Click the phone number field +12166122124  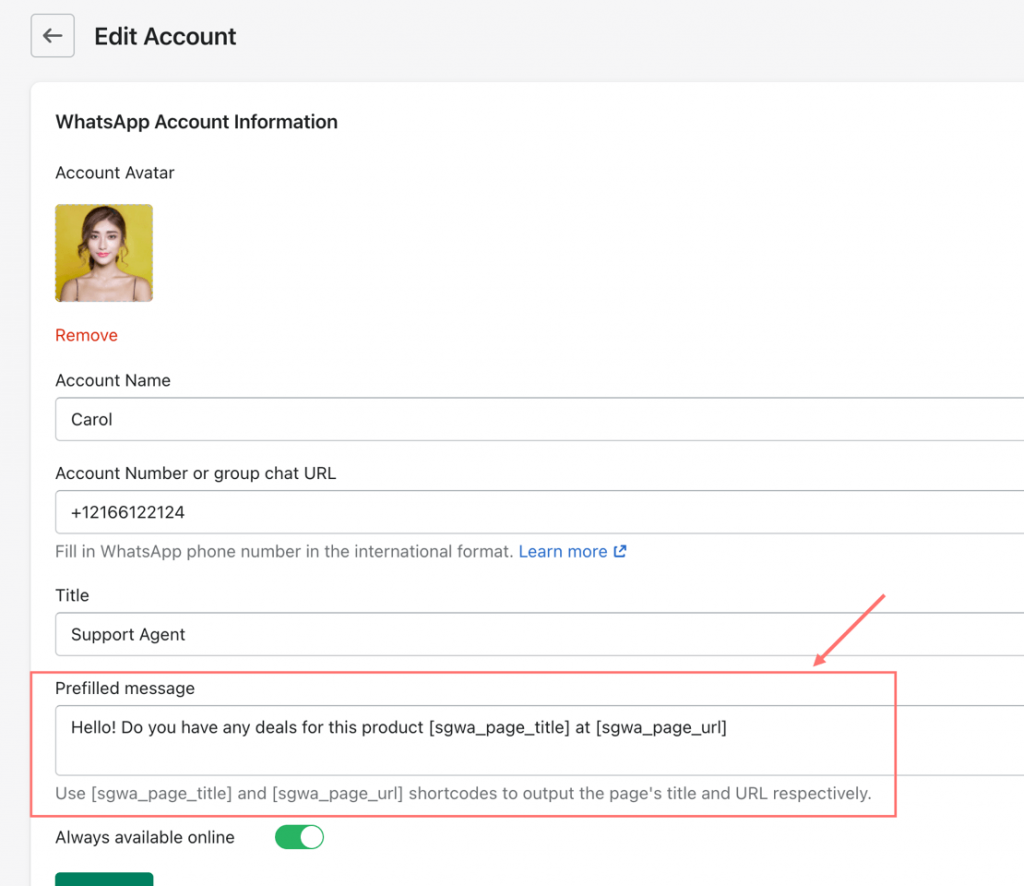pos(540,512)
